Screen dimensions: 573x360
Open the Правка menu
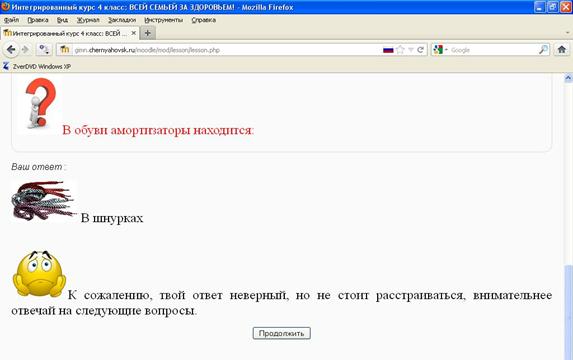pyautogui.click(x=38, y=20)
